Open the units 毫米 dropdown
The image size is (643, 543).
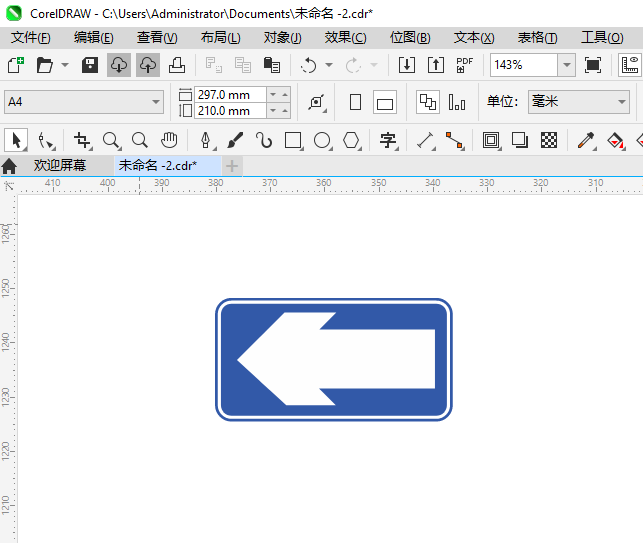click(x=579, y=102)
